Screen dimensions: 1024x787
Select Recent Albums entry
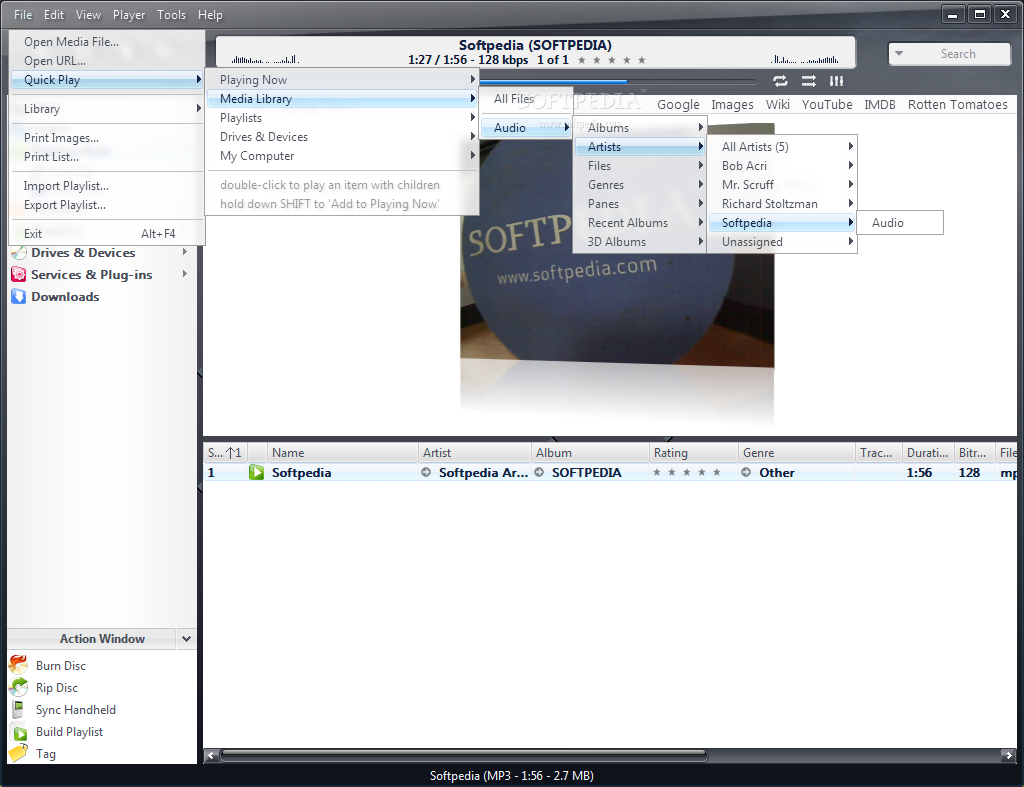pos(640,223)
